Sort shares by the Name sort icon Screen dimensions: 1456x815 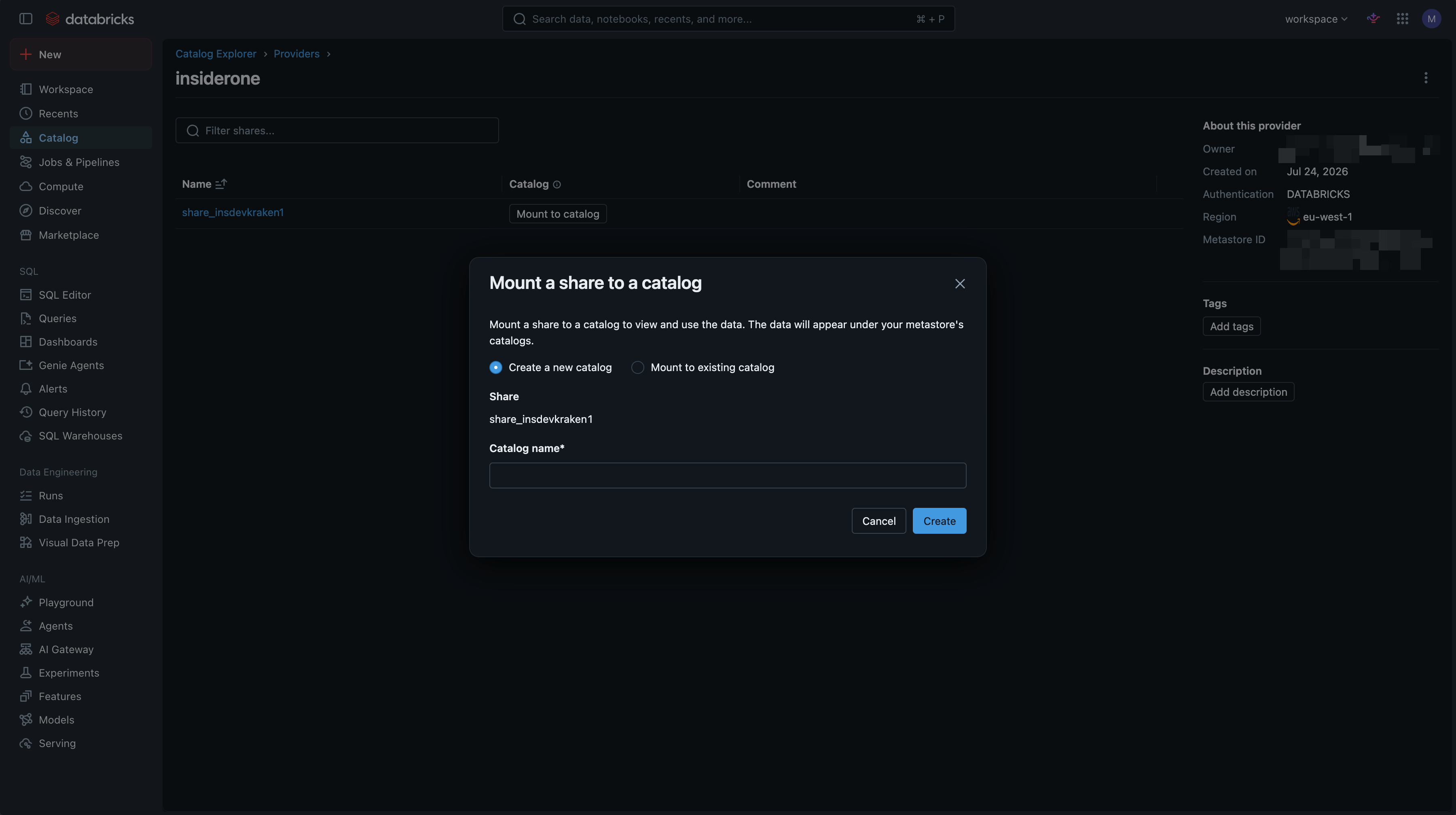click(x=221, y=184)
